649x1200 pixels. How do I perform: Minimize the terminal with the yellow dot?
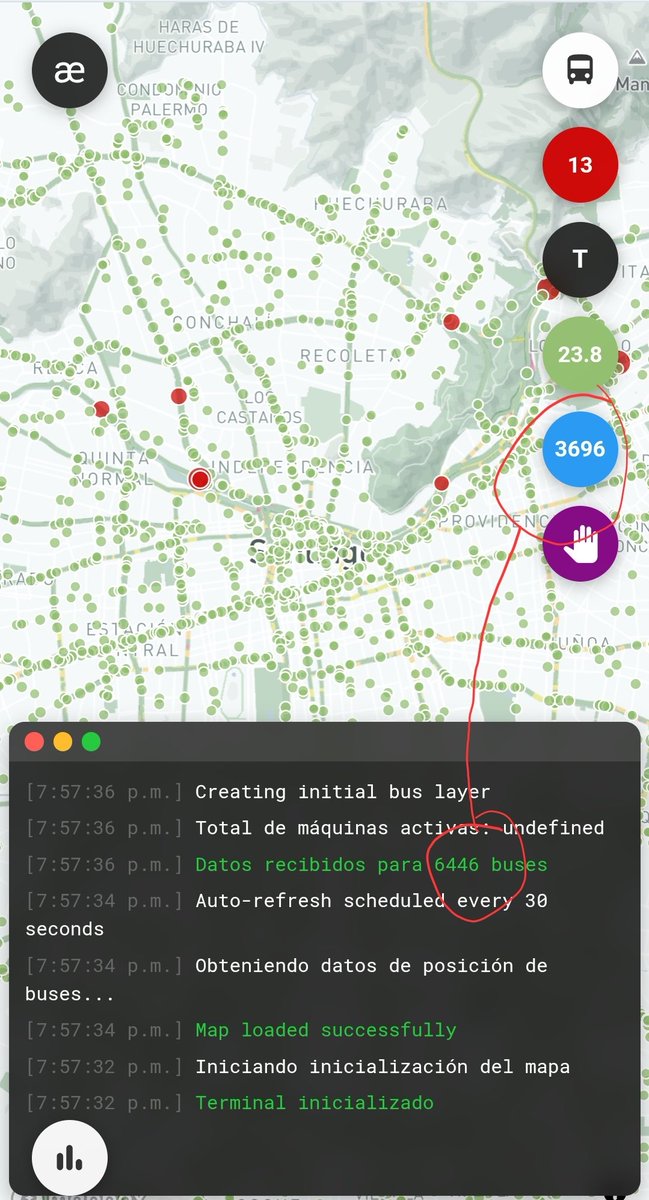(x=63, y=742)
